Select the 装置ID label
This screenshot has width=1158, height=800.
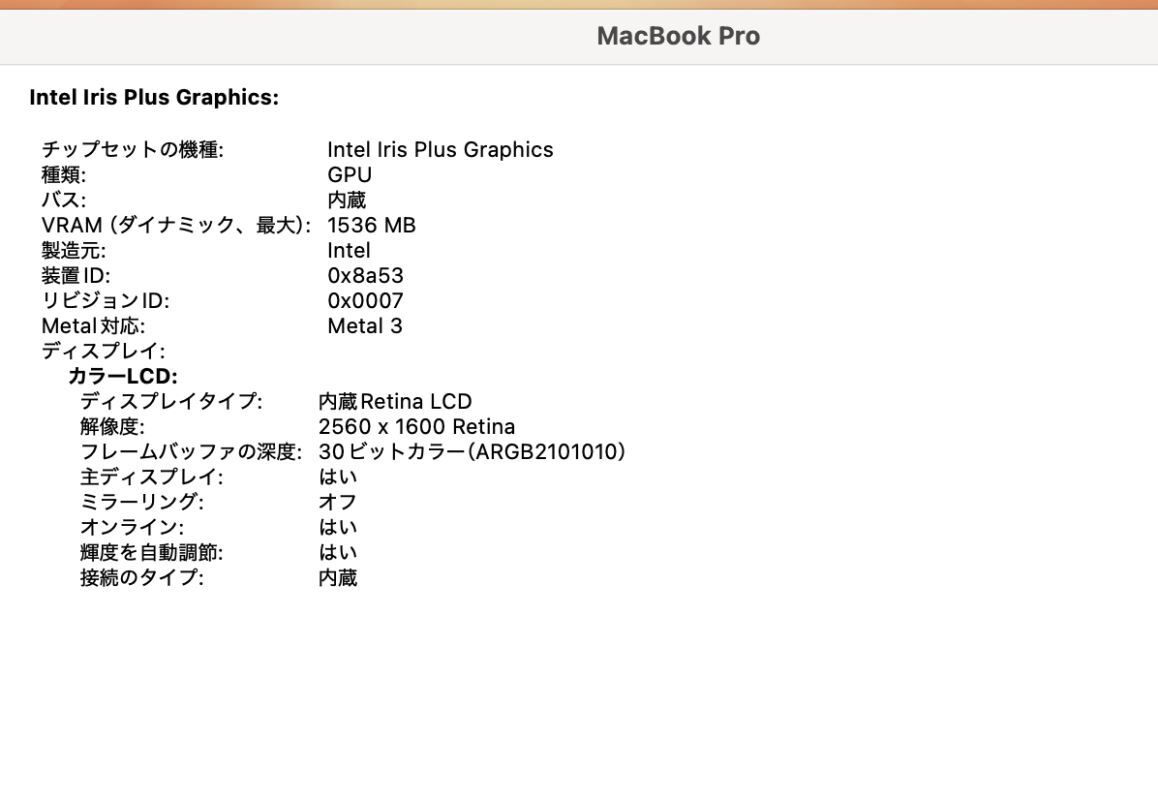pos(75,276)
